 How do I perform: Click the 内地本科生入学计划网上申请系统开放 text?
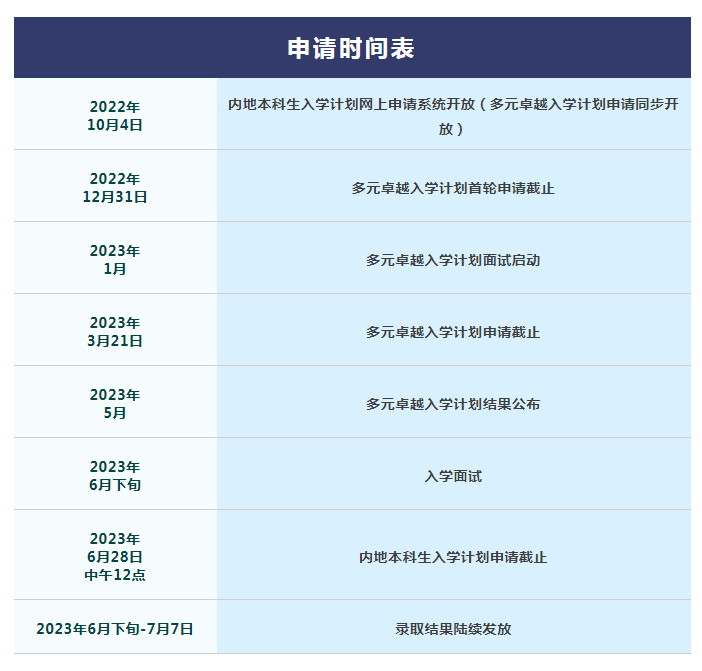(x=351, y=105)
